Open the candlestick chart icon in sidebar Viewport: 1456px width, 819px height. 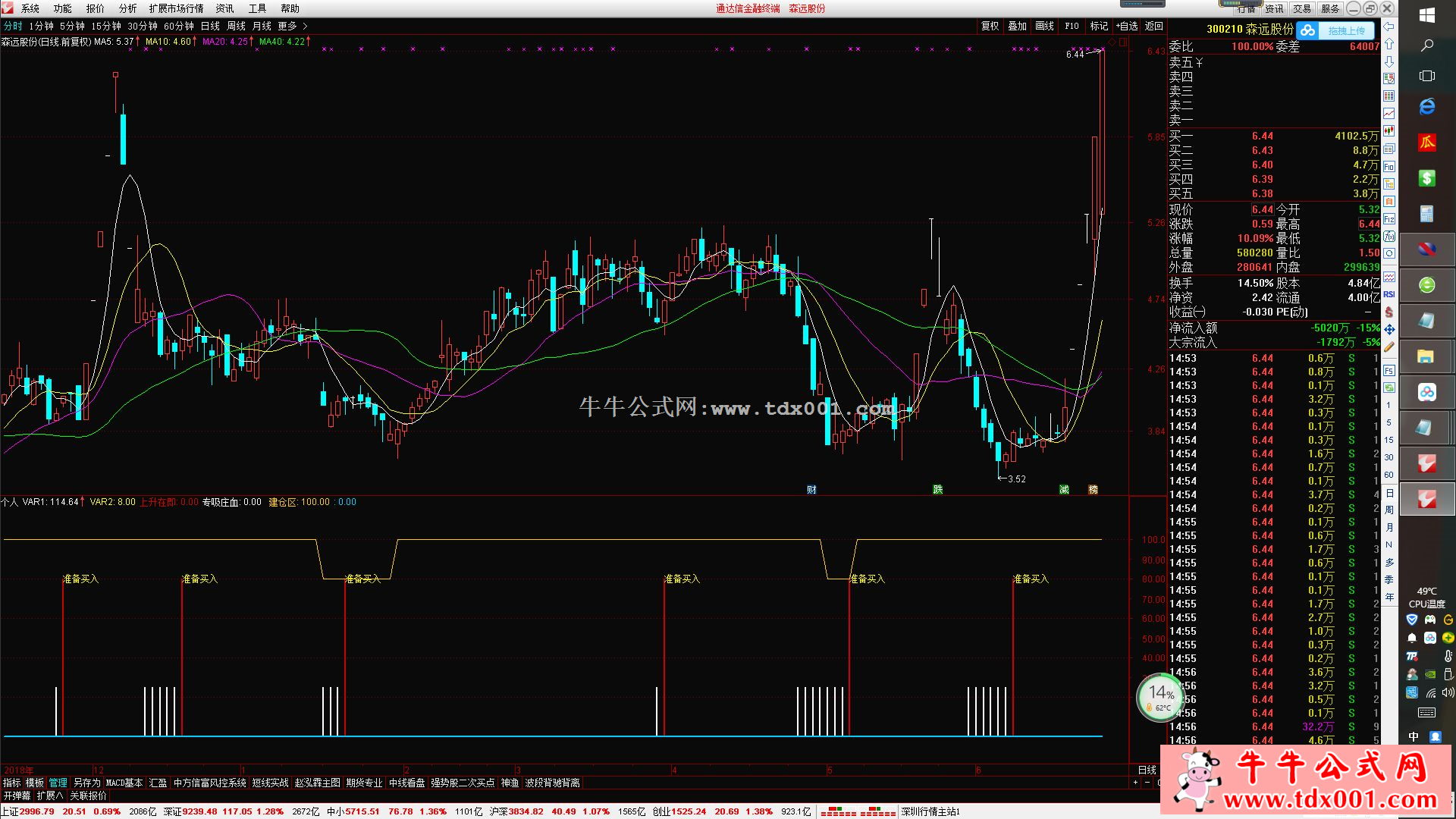pos(1389,131)
